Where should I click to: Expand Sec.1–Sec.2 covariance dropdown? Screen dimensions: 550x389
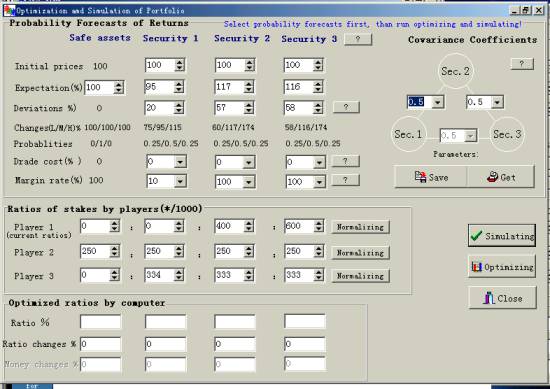click(437, 102)
